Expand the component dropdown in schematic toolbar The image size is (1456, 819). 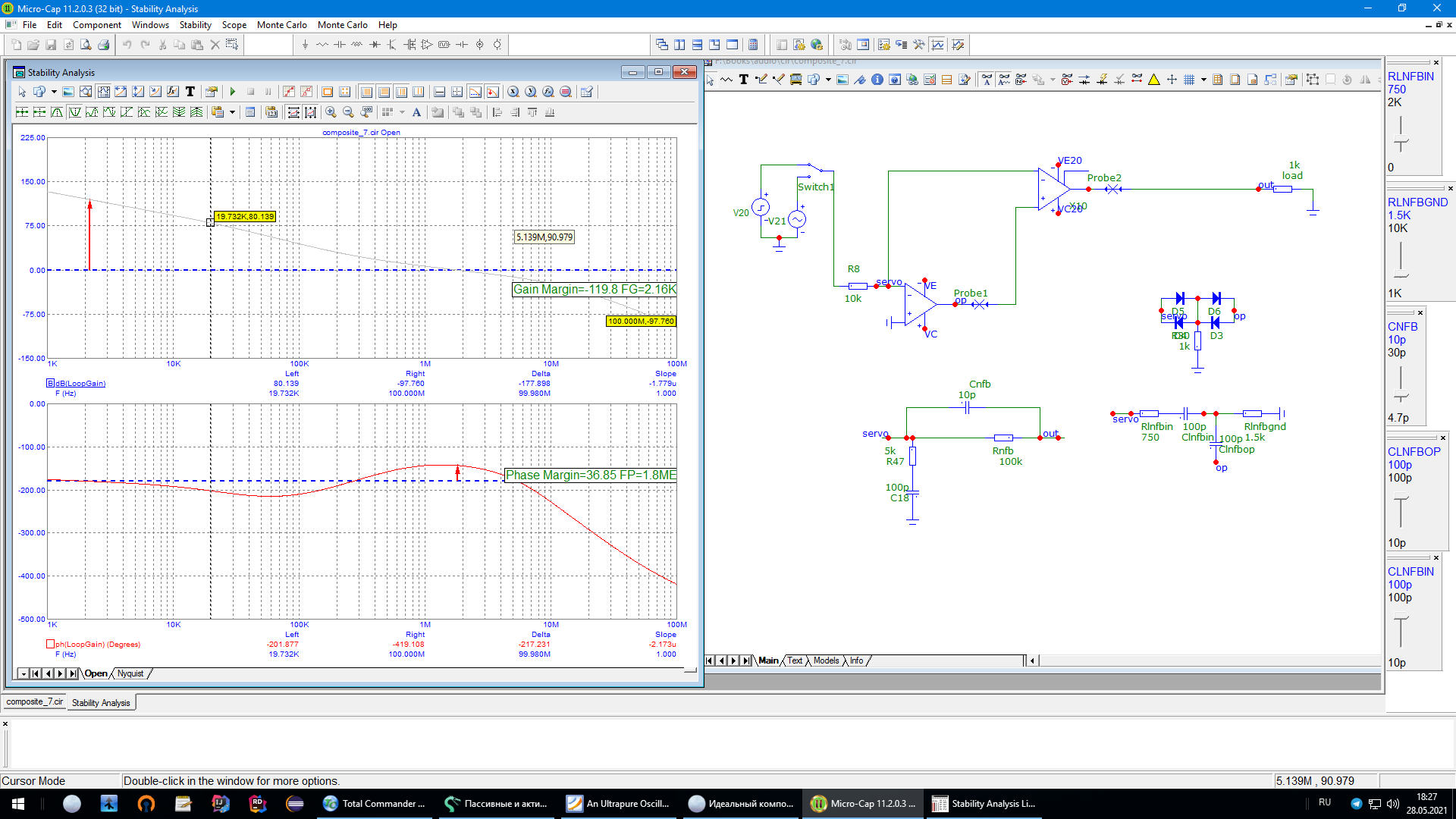click(x=828, y=80)
